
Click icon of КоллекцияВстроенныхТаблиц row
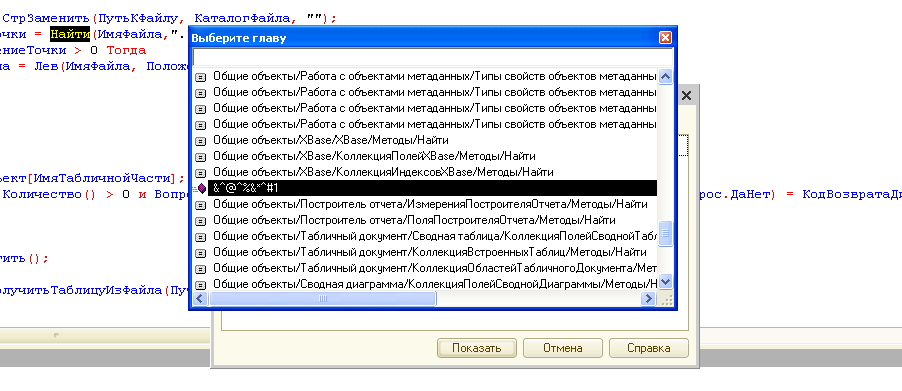click(200, 252)
